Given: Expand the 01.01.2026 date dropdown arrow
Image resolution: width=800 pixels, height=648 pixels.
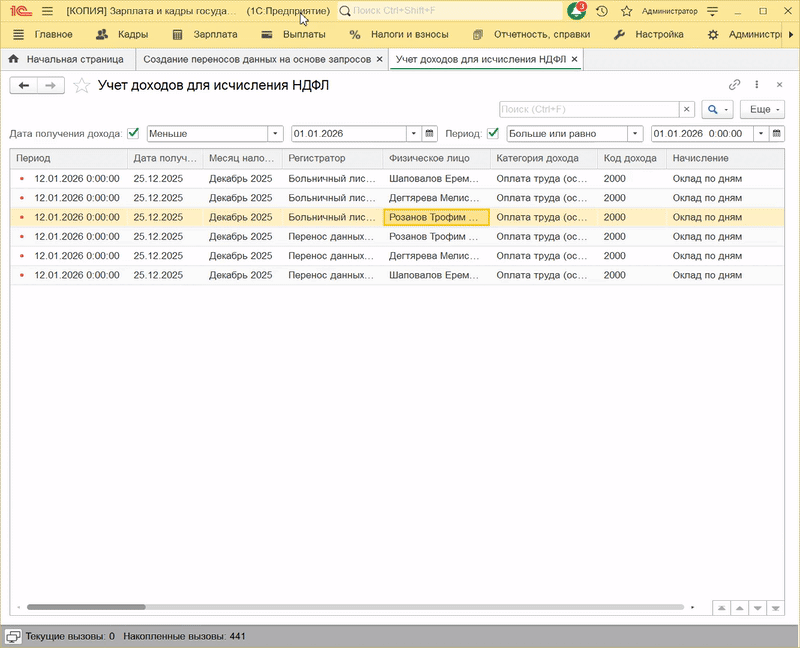Looking at the screenshot, I should click(x=414, y=134).
